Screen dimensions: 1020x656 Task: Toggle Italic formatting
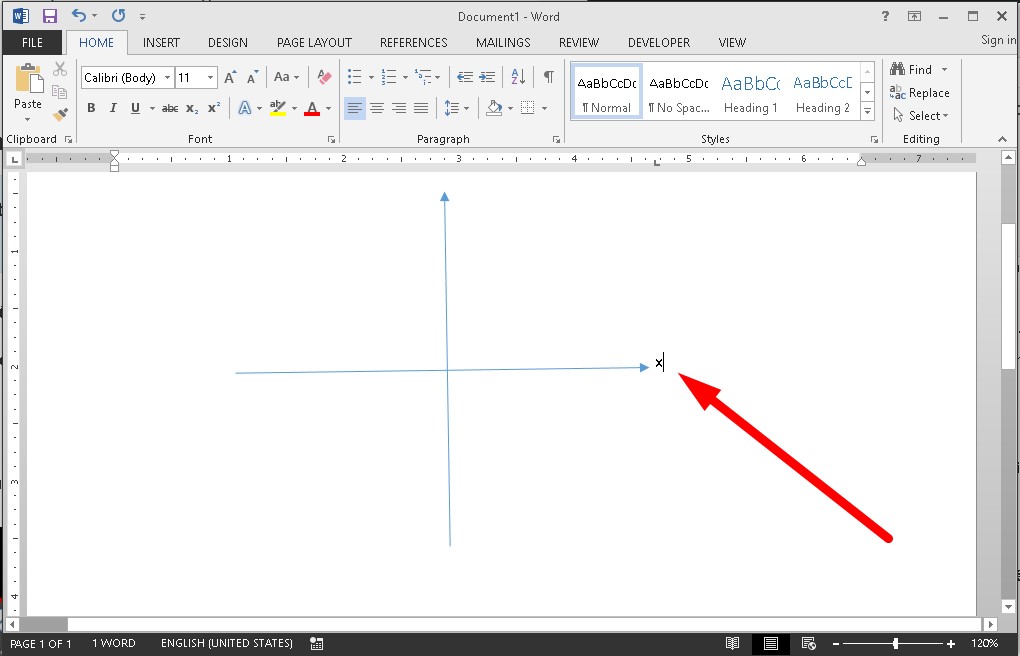[x=112, y=108]
